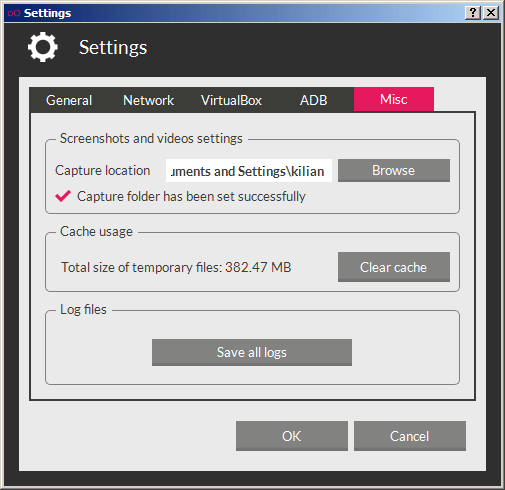Save all logs to disk

coord(252,352)
